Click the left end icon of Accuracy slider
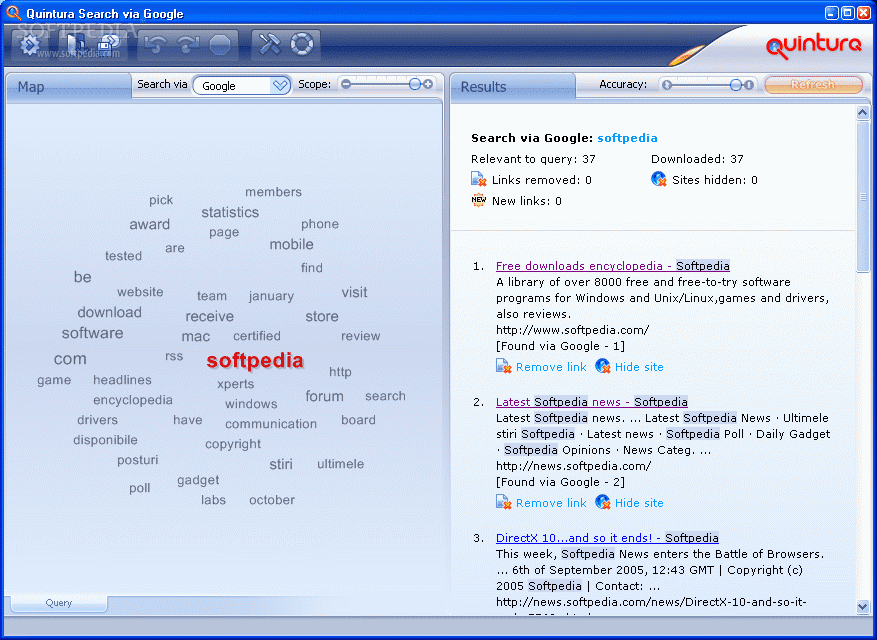Image resolution: width=877 pixels, height=640 pixels. tap(666, 85)
